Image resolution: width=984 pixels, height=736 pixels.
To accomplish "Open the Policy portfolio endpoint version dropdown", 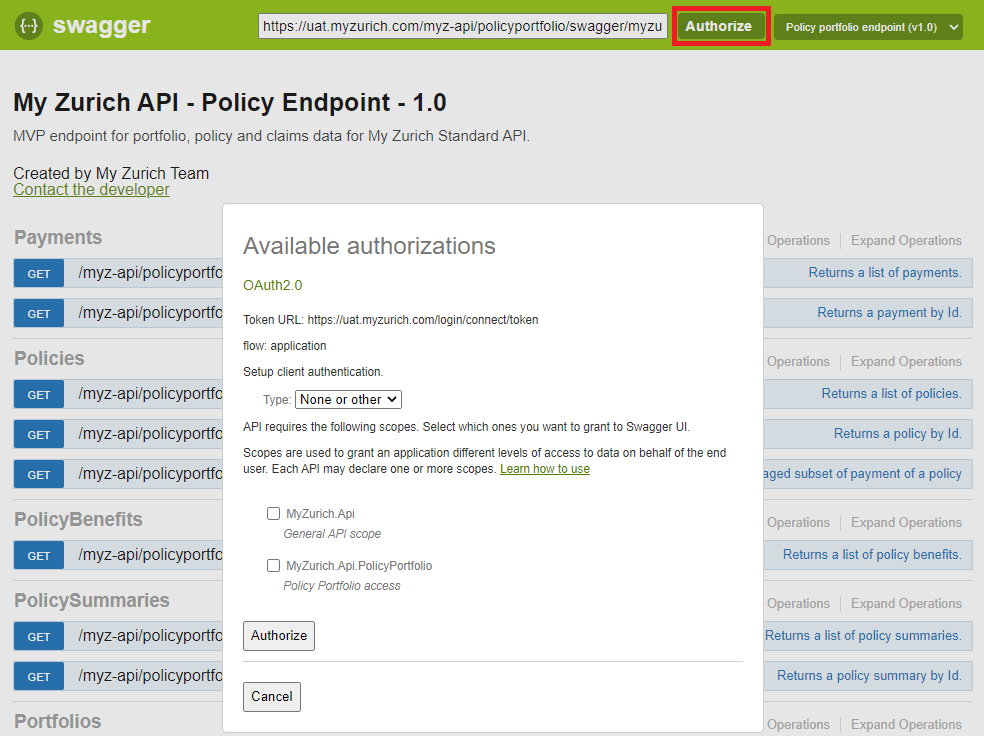I will click(x=867, y=28).
